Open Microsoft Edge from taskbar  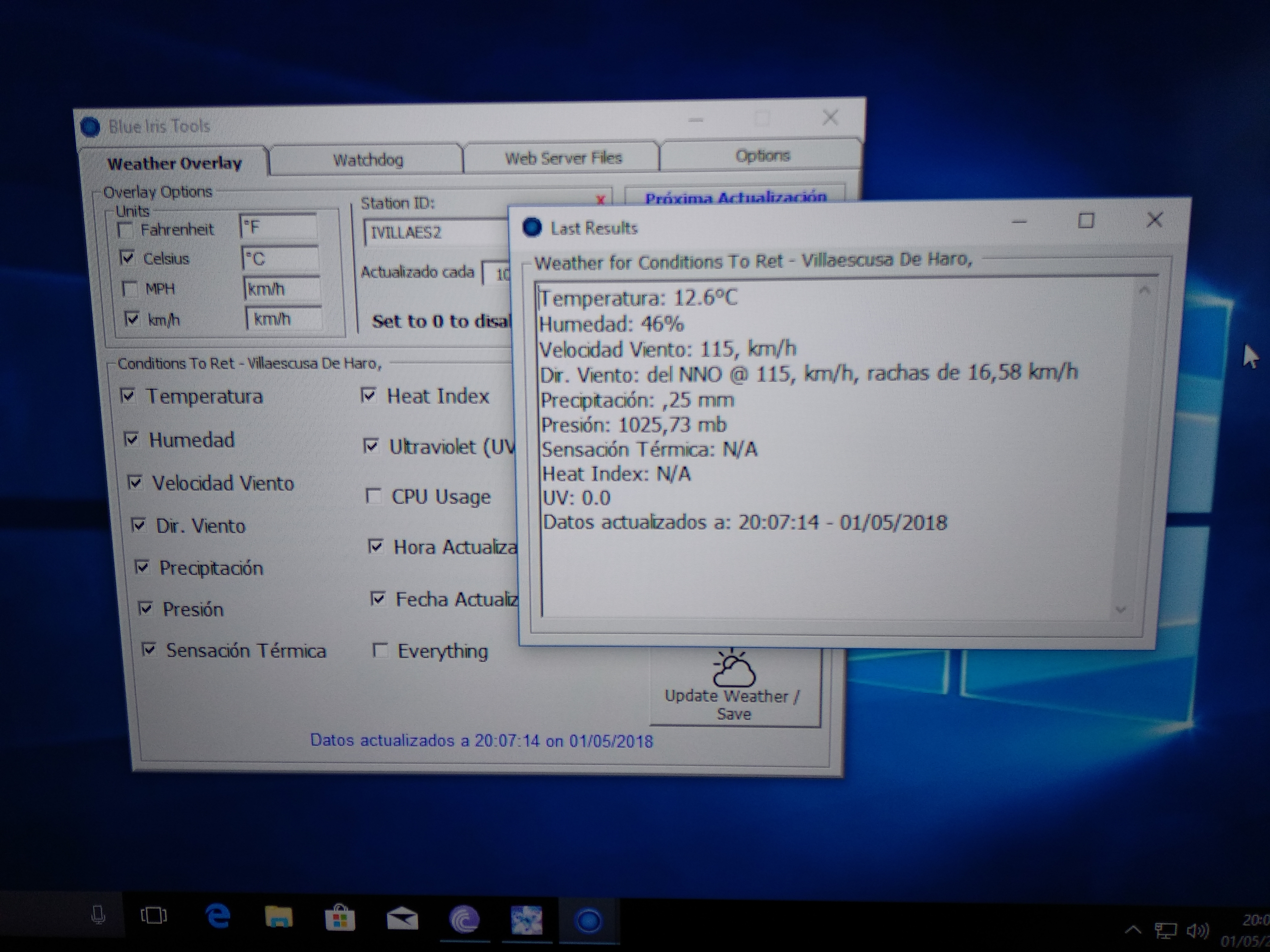click(x=217, y=917)
